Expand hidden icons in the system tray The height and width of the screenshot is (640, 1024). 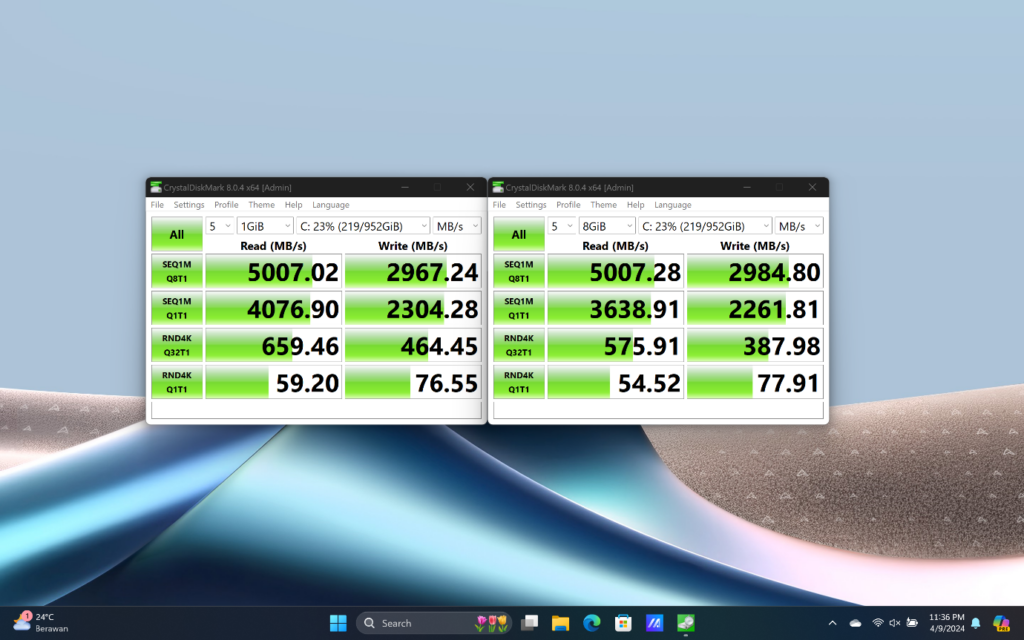pyautogui.click(x=833, y=622)
